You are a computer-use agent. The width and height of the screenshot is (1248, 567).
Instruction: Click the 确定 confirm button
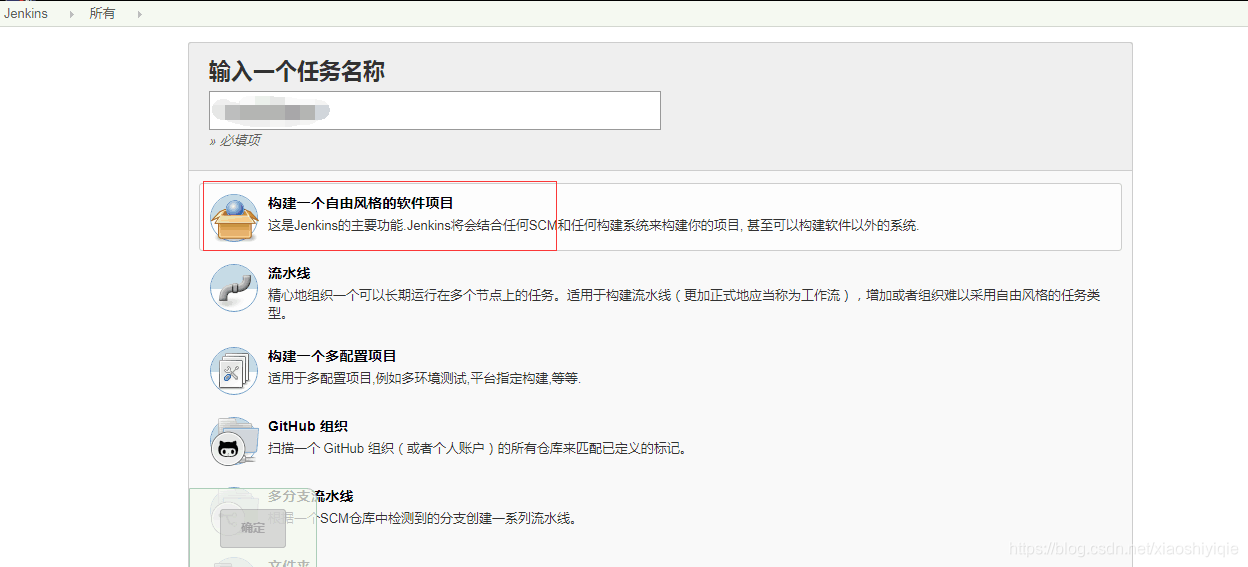[x=253, y=528]
